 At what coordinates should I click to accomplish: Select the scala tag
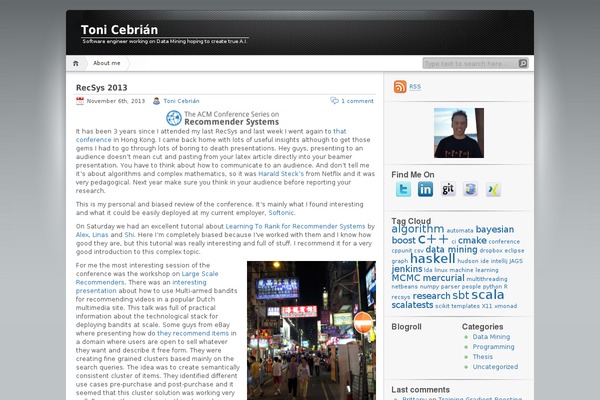pos(488,295)
